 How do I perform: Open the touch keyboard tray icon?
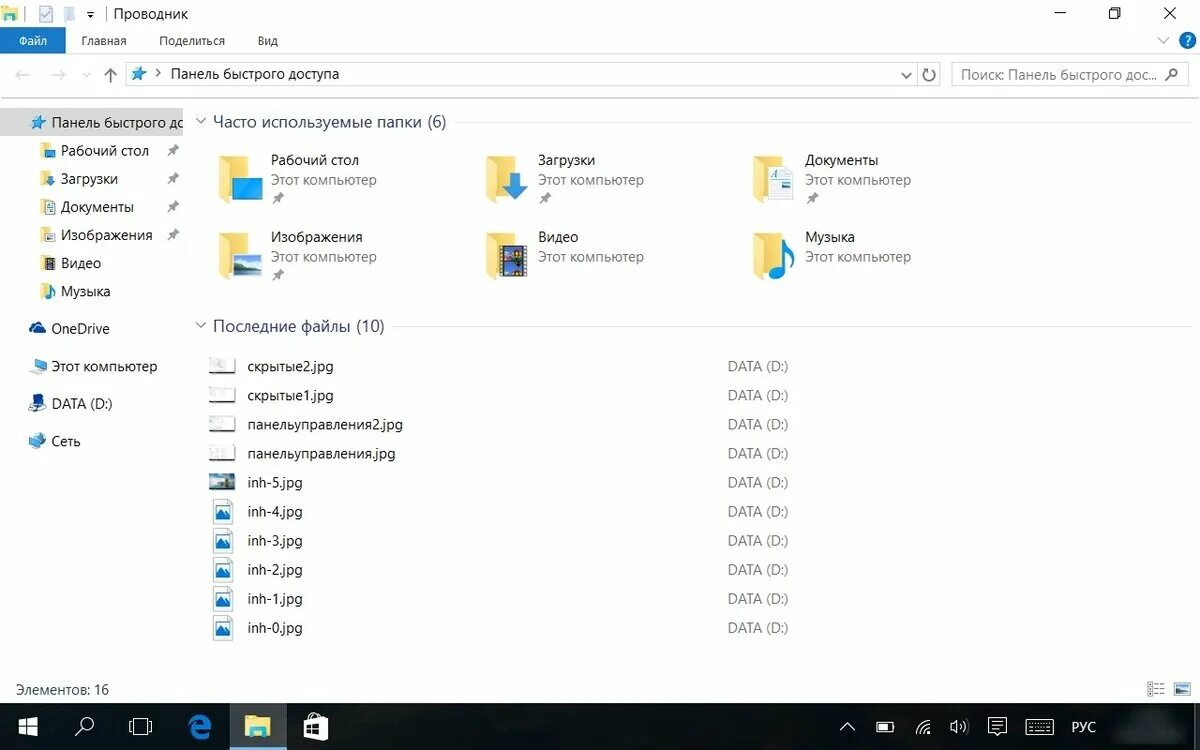(1039, 727)
